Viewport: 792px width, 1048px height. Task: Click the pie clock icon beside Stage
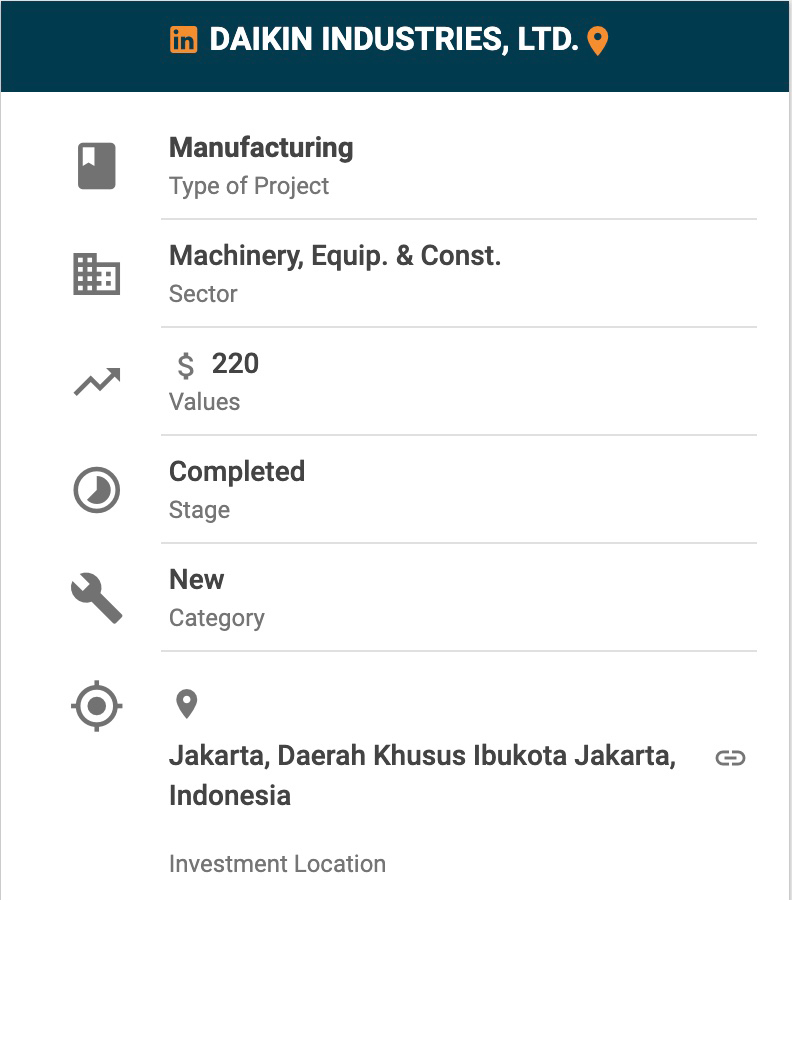[x=97, y=490]
